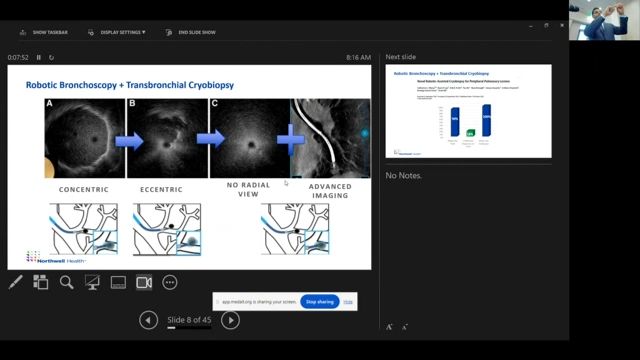Click Show Taskbar
The image size is (640, 360).
pos(44,32)
